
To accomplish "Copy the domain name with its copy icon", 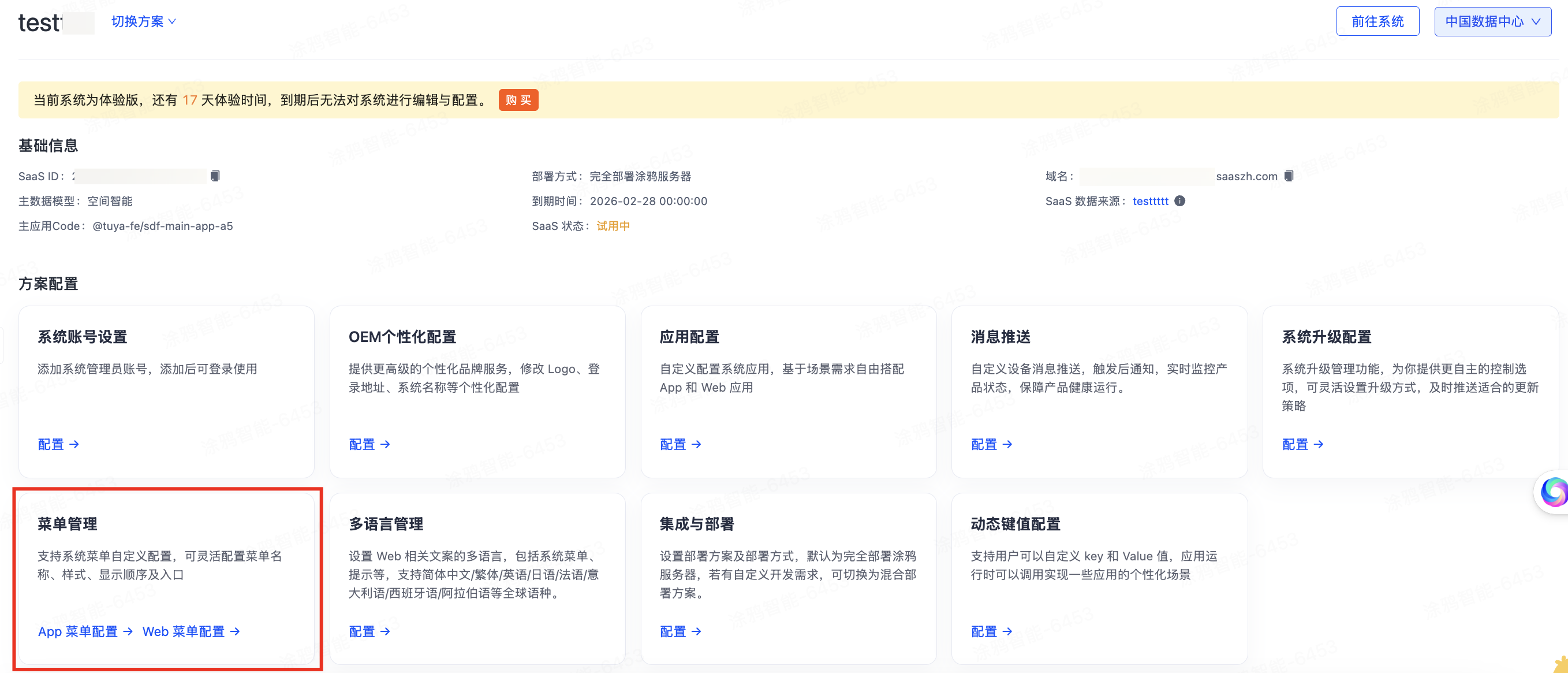I will [x=1289, y=176].
